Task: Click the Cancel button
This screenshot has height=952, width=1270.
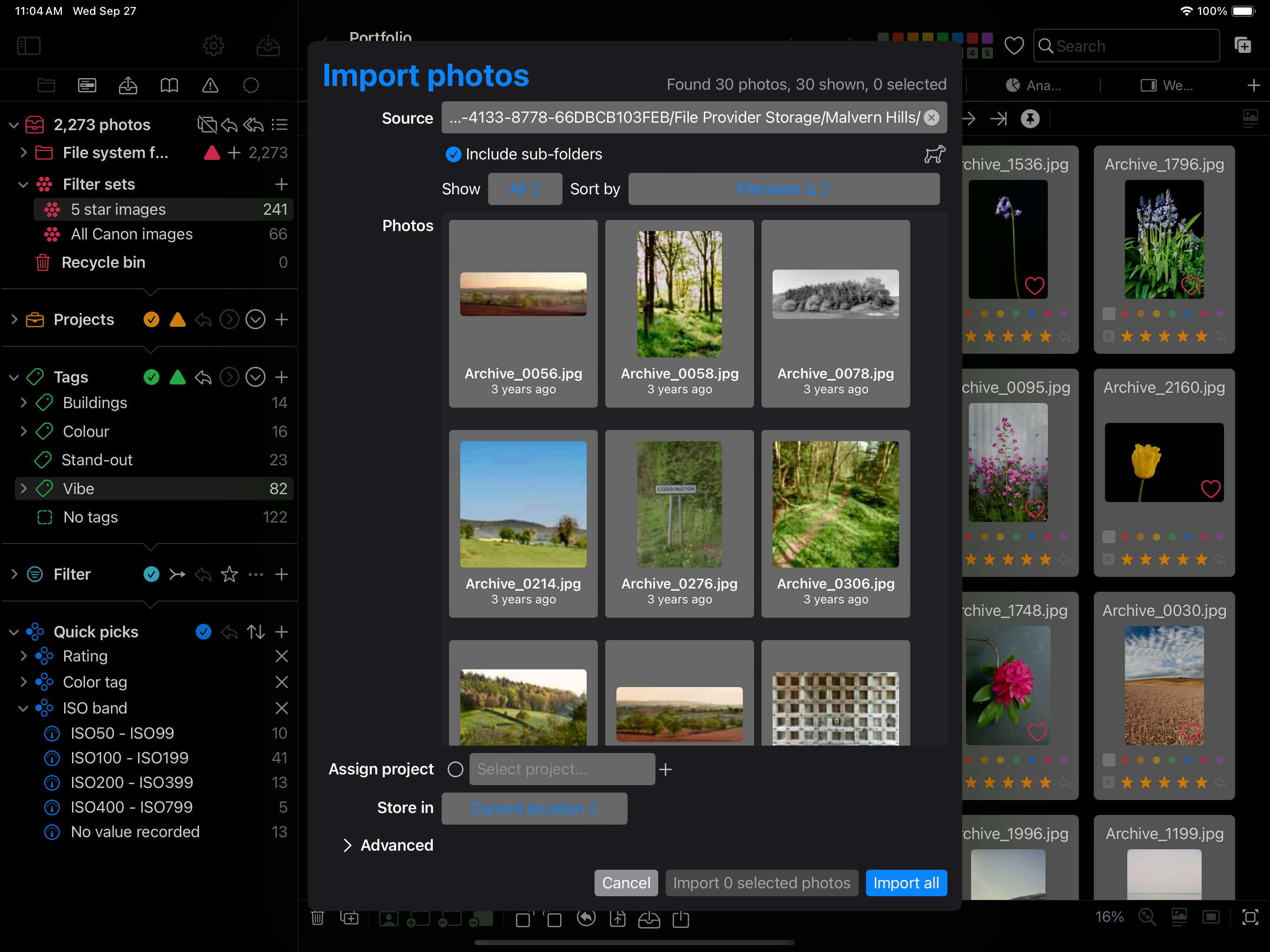Action: tap(626, 883)
